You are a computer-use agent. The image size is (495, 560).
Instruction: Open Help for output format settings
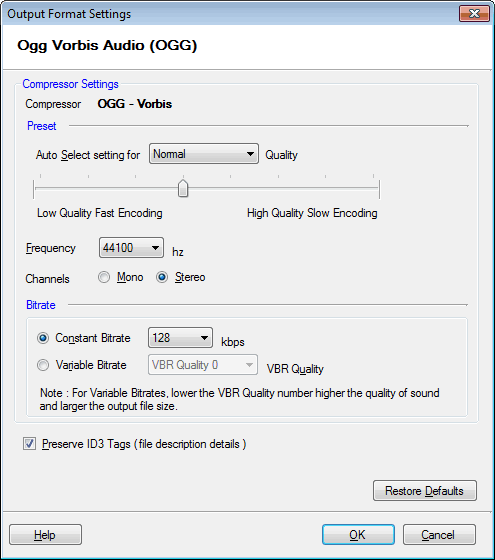pyautogui.click(x=45, y=535)
